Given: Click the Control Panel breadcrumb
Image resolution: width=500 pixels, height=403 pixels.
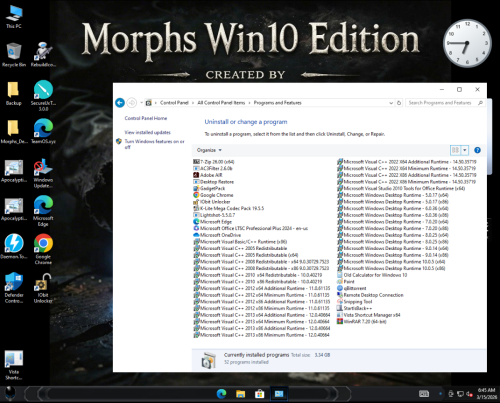Looking at the screenshot, I should coord(174,103).
